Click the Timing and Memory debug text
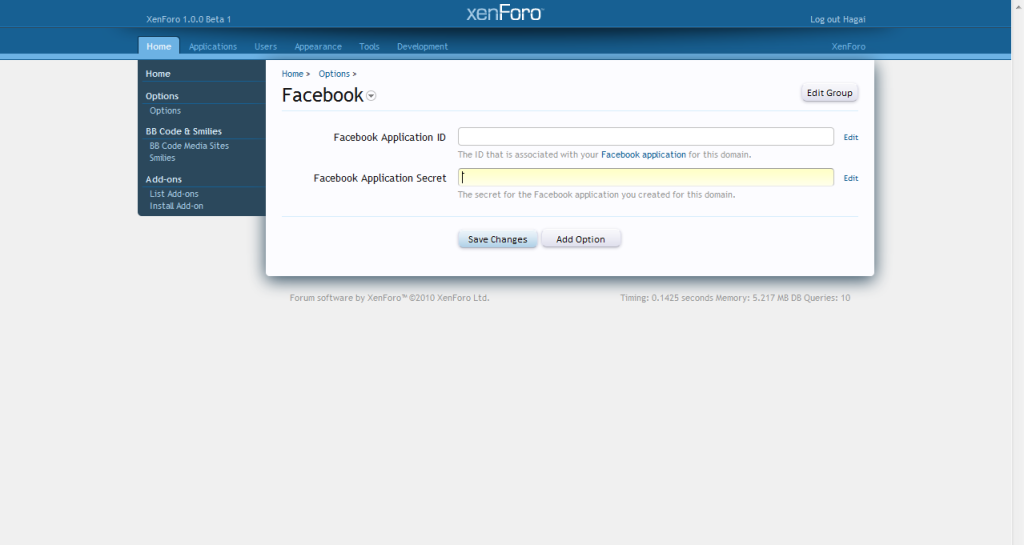Screen dimensions: 1024x545 735,298
